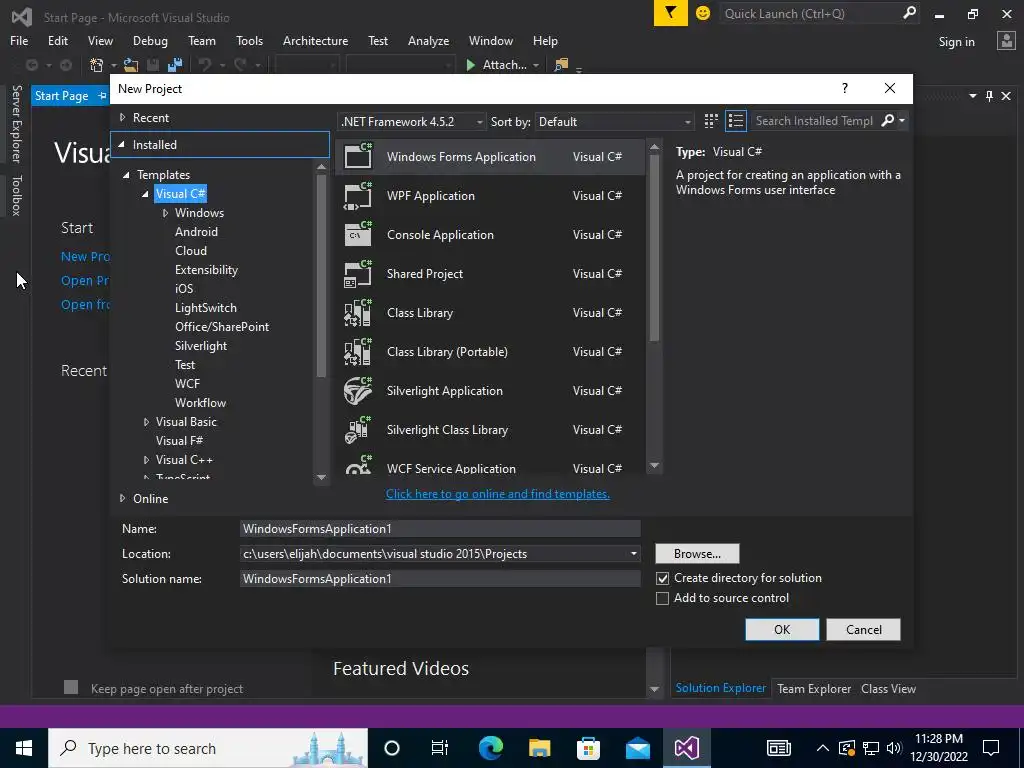Select the Class Library template icon
The image size is (1024, 768).
(358, 313)
